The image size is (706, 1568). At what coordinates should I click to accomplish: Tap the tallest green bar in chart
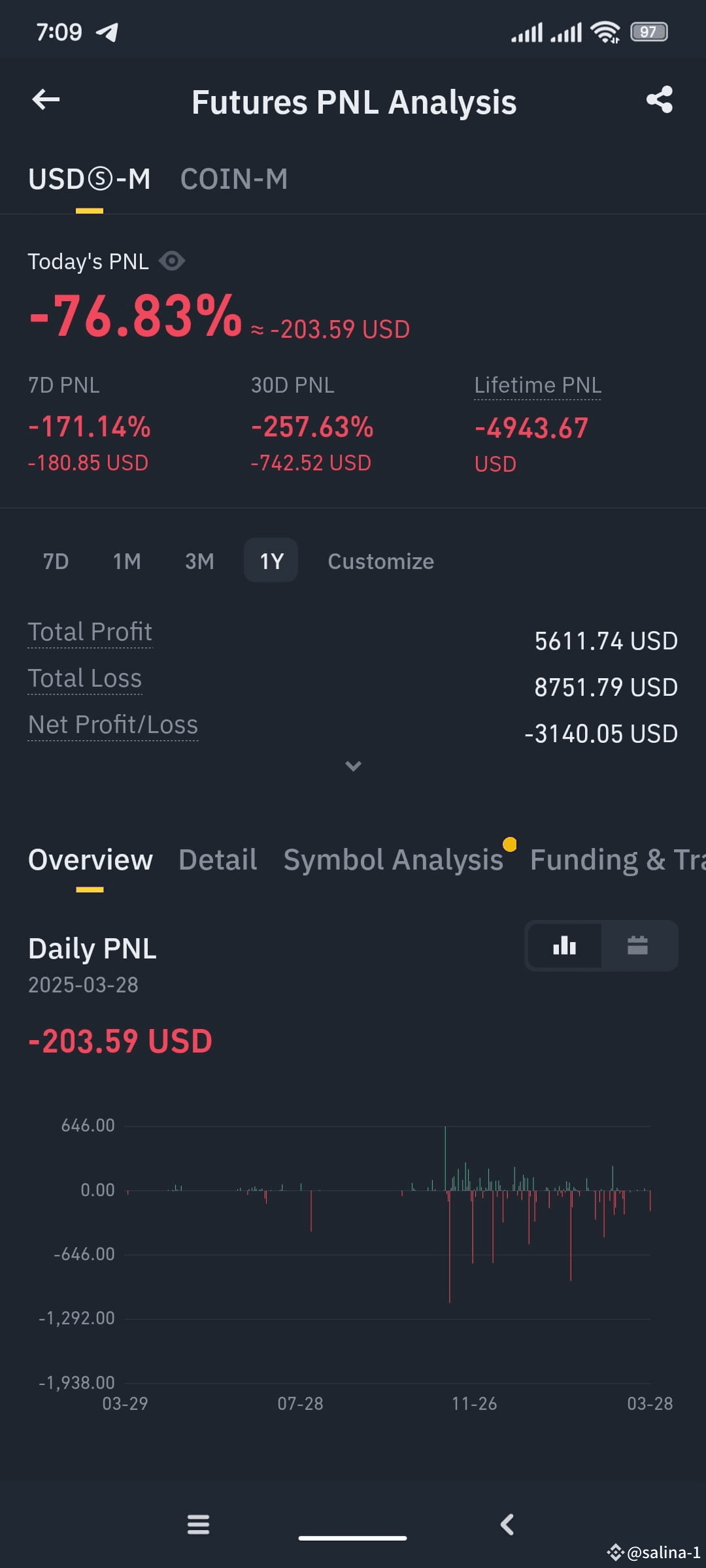point(445,1158)
